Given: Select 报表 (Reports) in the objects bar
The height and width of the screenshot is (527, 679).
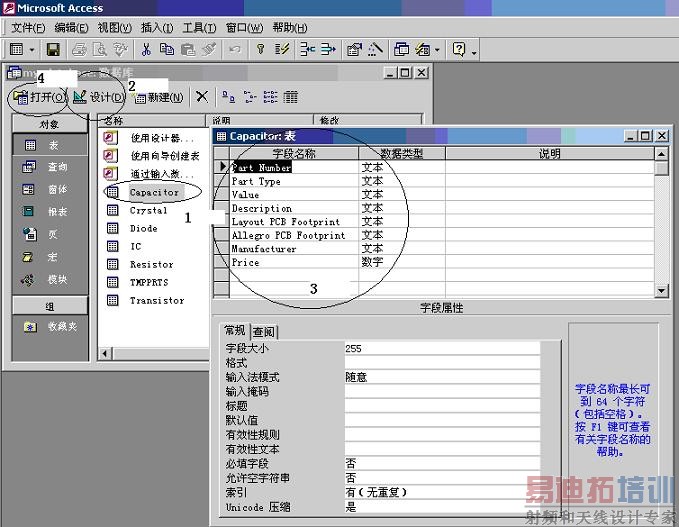Looking at the screenshot, I should [x=49, y=212].
